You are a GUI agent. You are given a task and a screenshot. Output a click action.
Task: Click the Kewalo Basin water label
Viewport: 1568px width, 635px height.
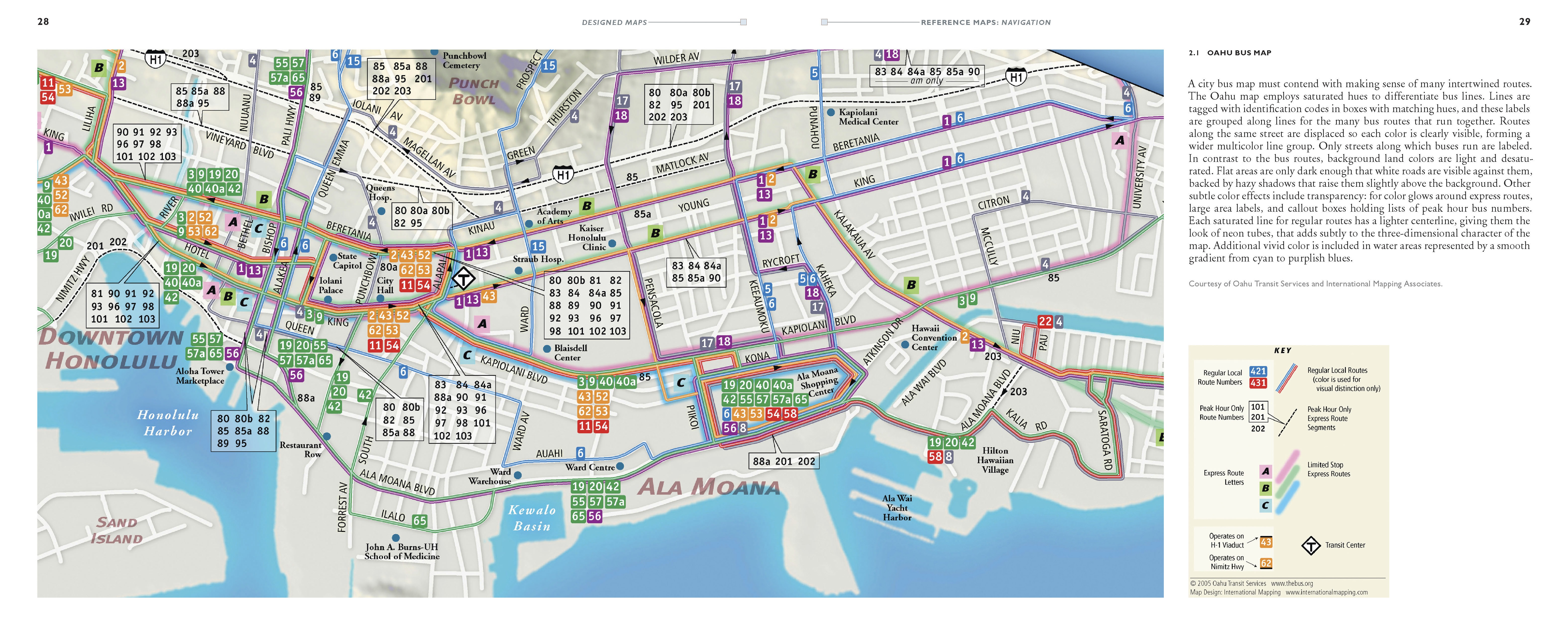(x=532, y=518)
